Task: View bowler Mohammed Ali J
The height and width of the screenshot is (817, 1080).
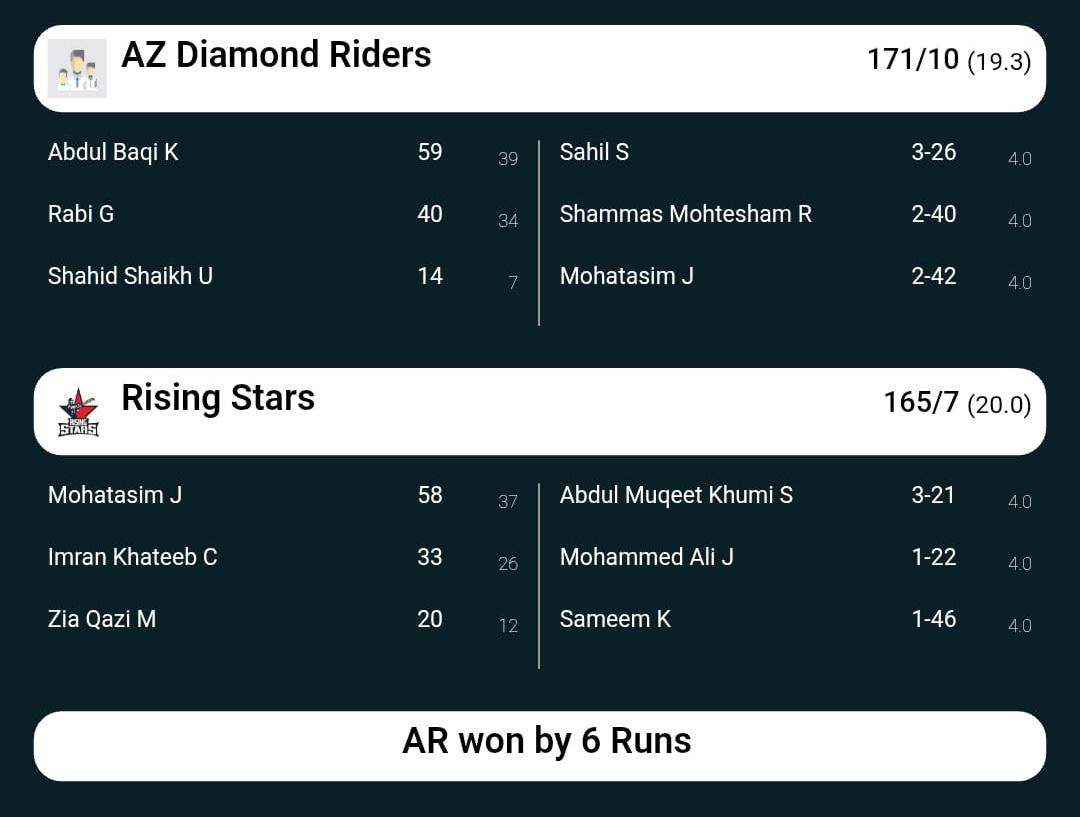Action: pos(646,557)
